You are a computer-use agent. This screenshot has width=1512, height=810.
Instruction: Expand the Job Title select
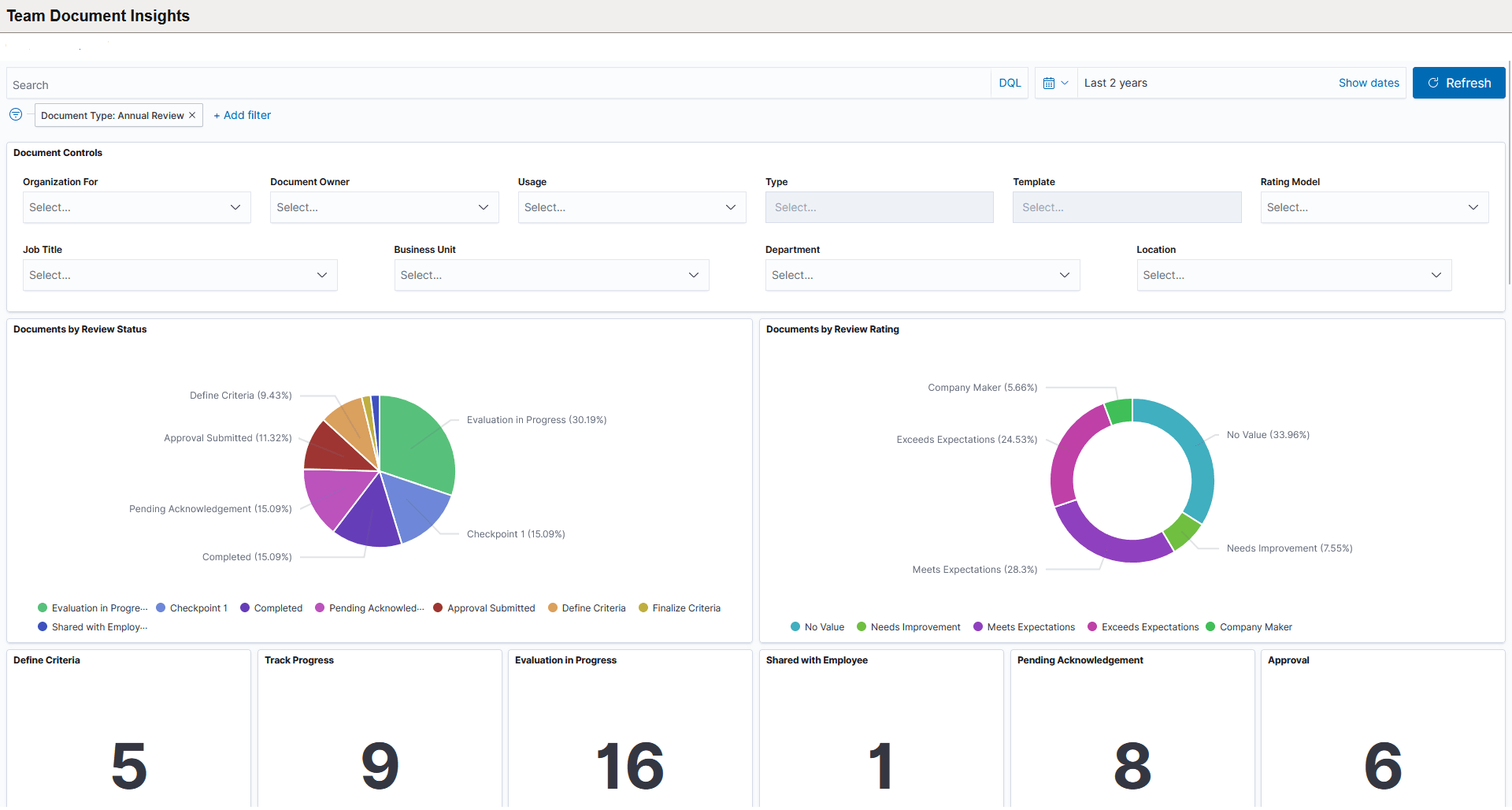(180, 275)
